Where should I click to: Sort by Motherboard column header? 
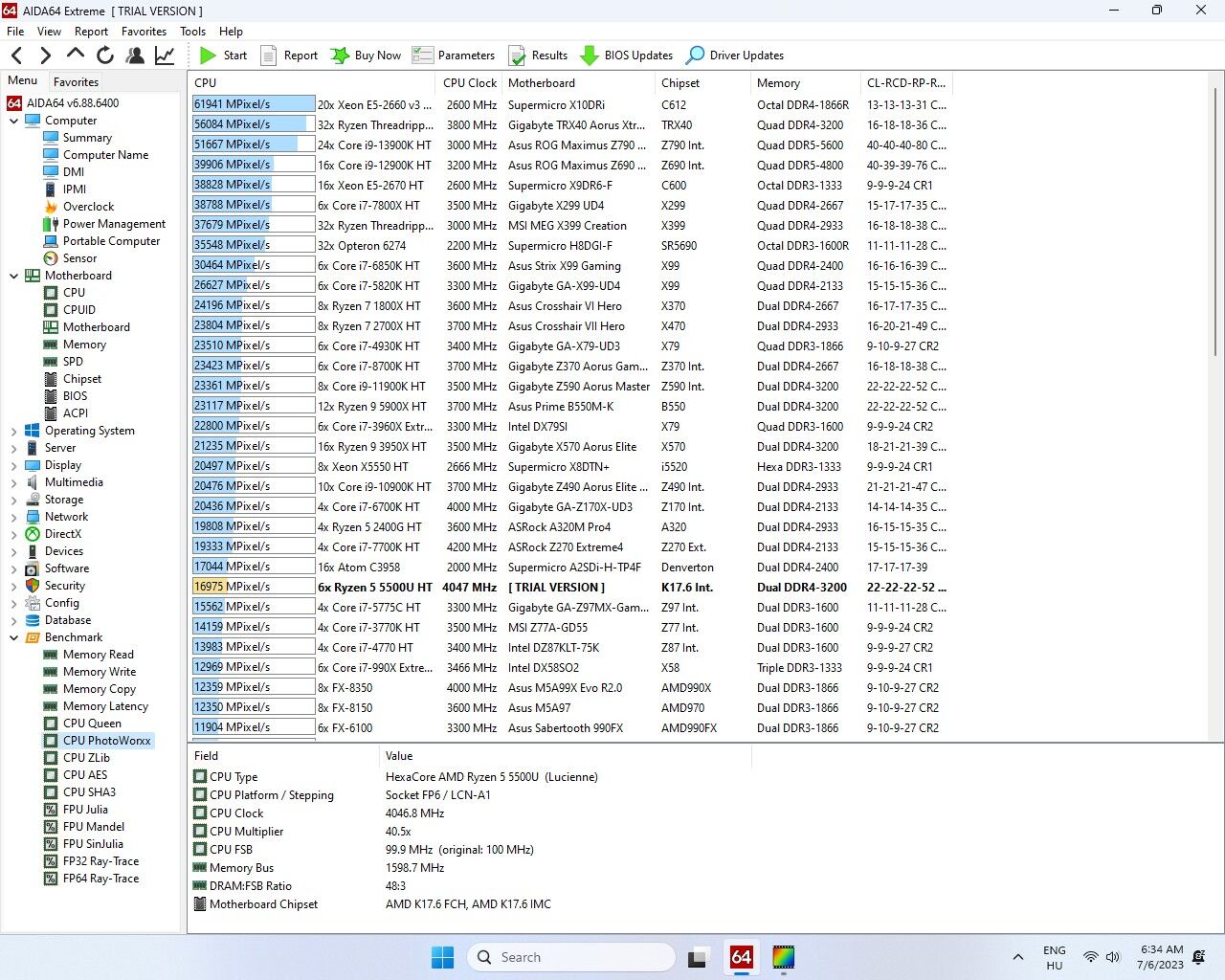point(579,83)
